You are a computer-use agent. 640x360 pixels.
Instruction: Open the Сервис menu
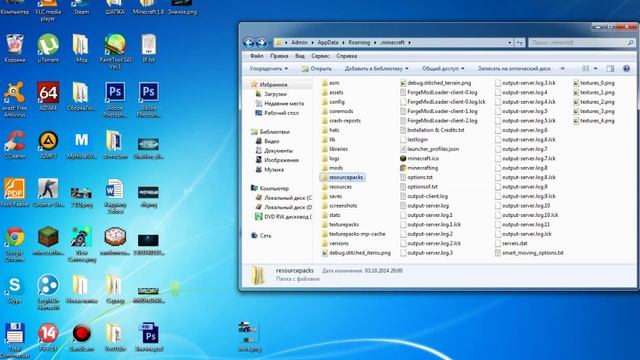[320, 56]
